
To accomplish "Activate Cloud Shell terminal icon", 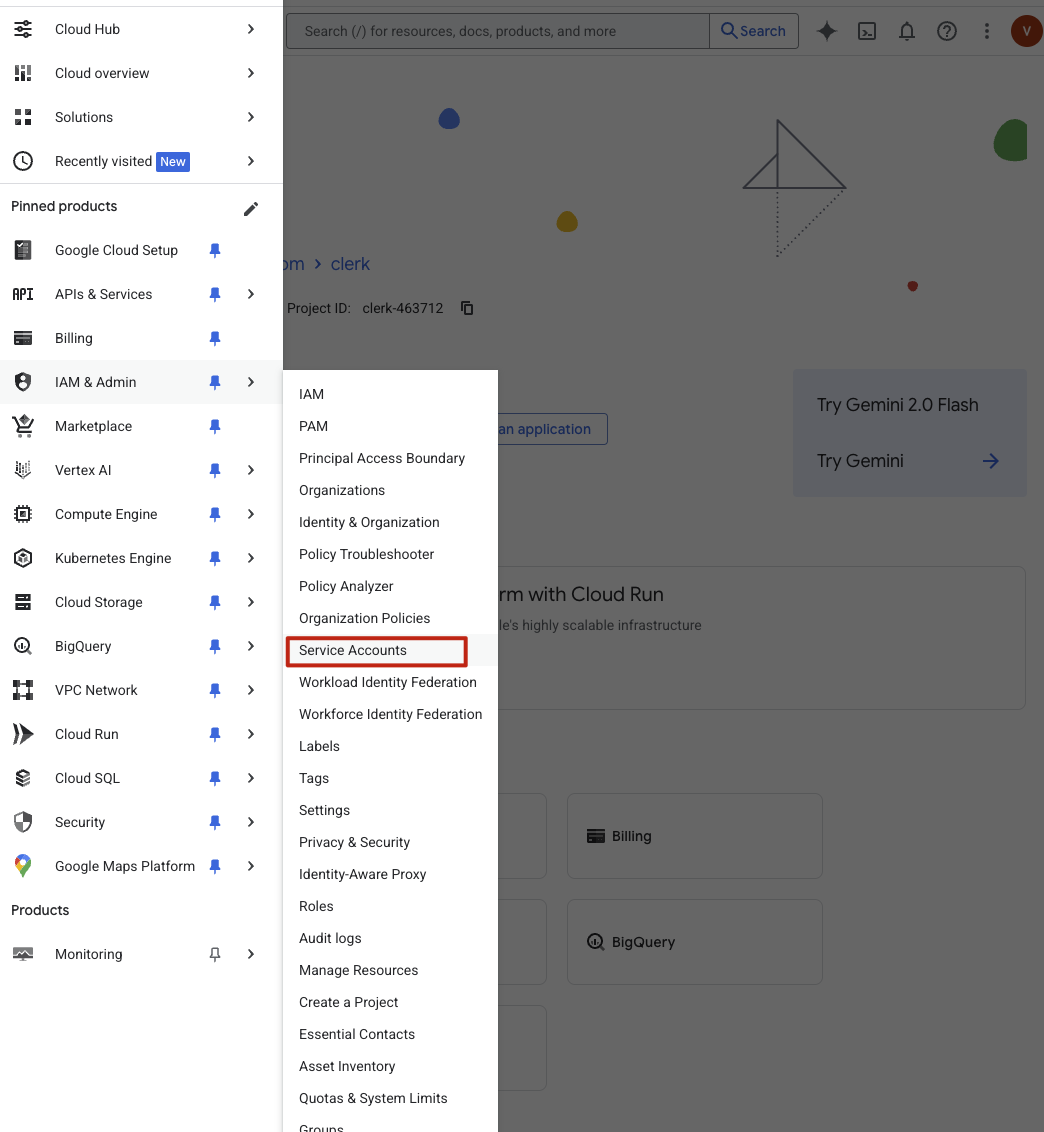I will pos(867,31).
